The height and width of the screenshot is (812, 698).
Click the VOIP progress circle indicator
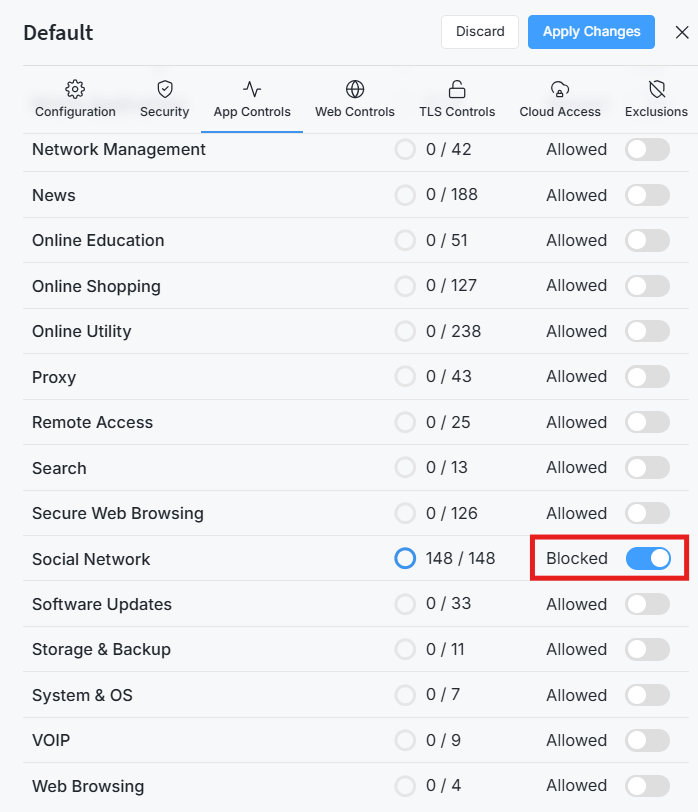405,740
